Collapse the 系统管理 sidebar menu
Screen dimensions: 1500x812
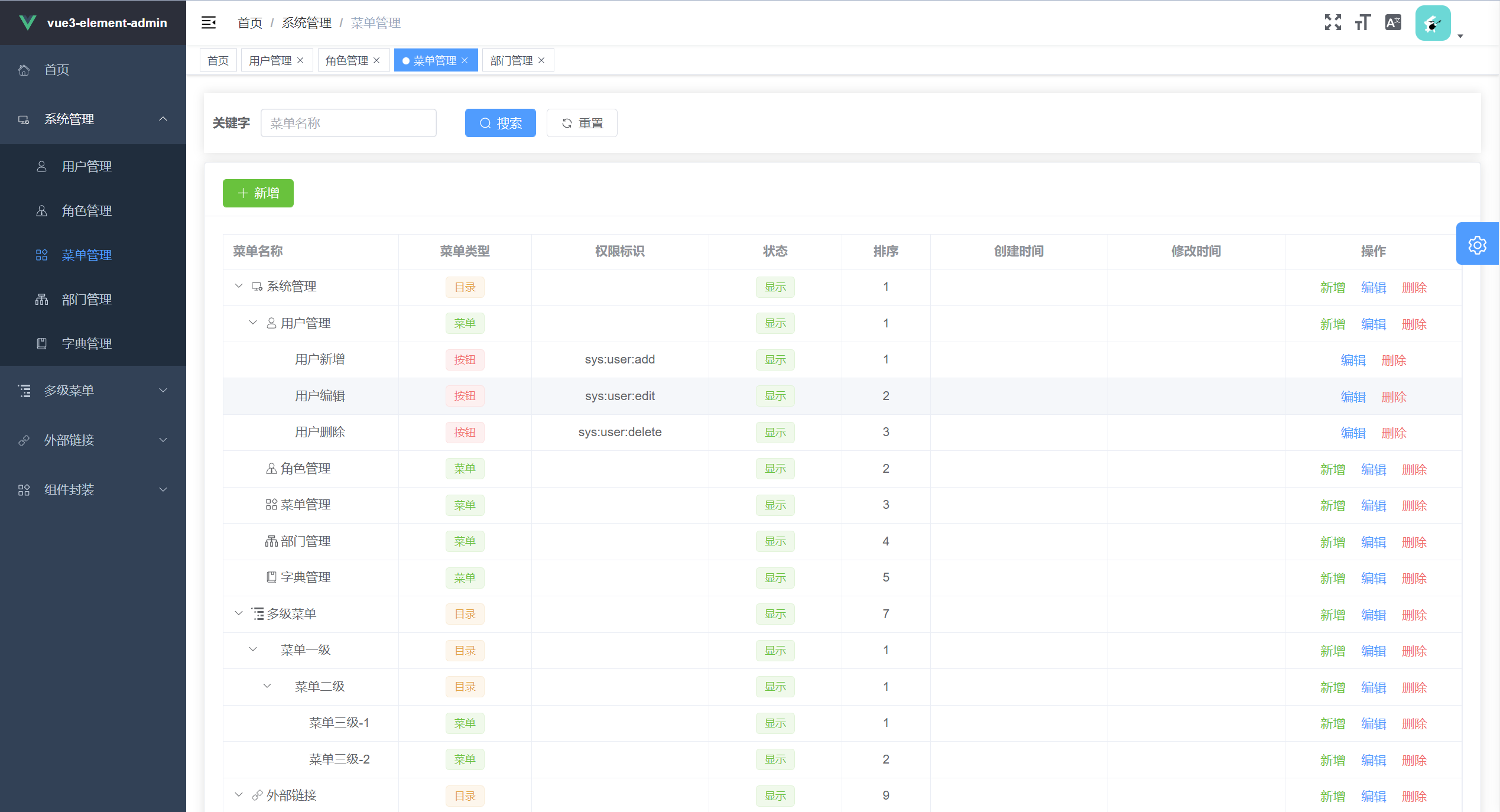click(93, 119)
